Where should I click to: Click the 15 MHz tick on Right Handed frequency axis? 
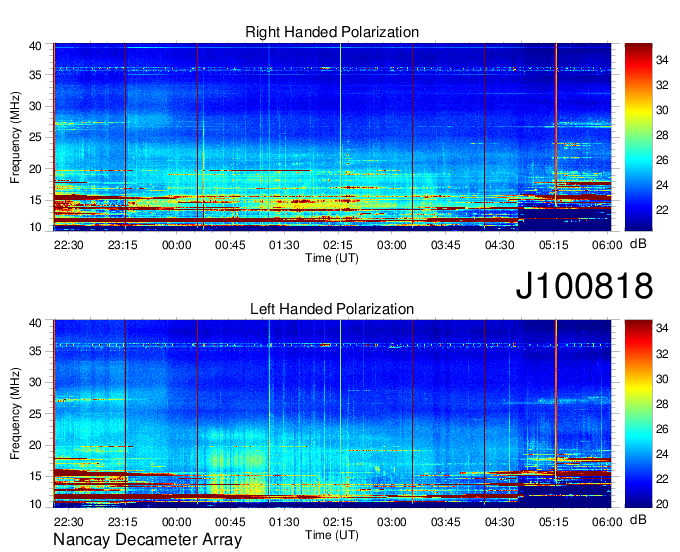(x=35, y=200)
